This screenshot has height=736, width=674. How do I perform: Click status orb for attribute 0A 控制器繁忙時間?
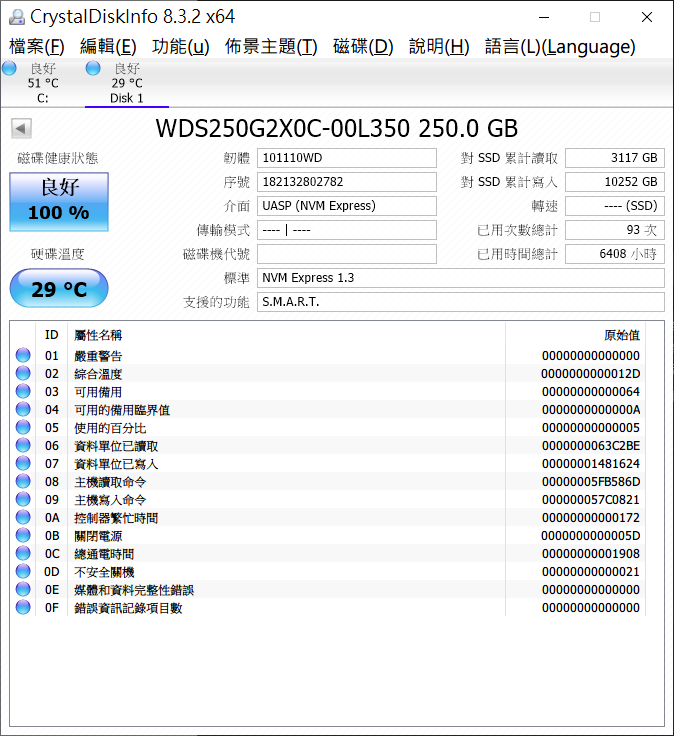pyautogui.click(x=23, y=517)
